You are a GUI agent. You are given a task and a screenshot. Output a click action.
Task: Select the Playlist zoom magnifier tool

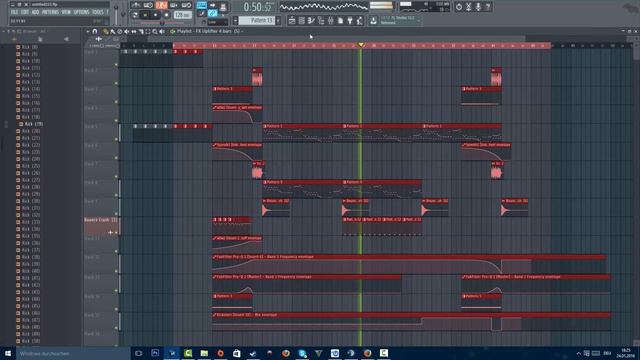tap(155, 31)
